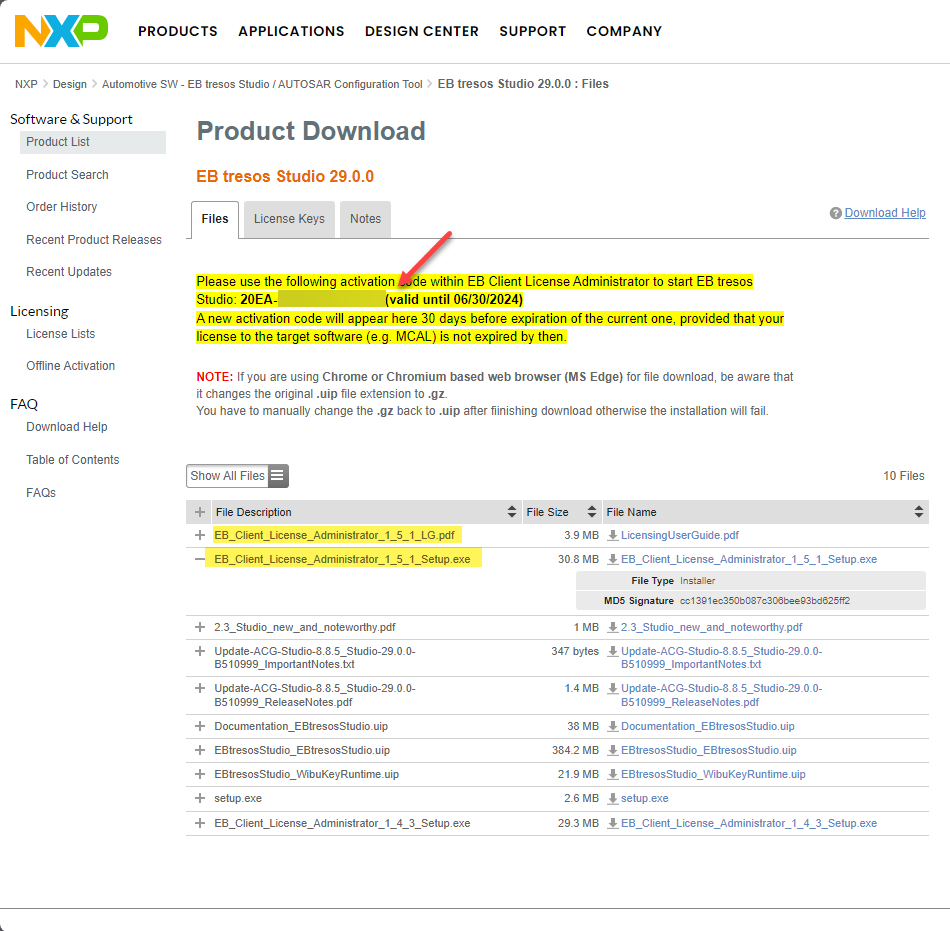Click the Download Help link
The width and height of the screenshot is (950, 931).
click(884, 212)
